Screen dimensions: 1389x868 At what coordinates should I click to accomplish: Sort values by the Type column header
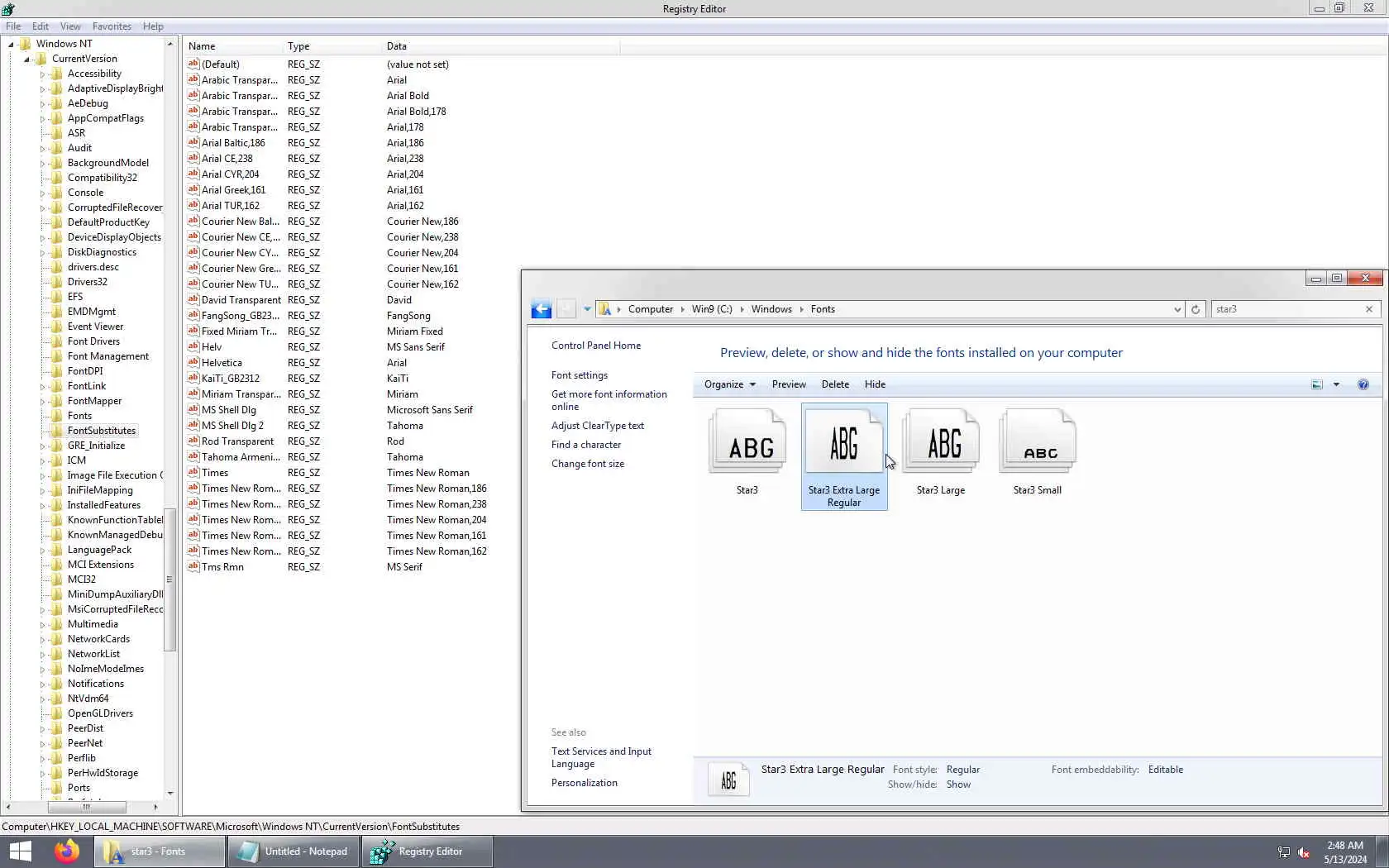(332, 46)
